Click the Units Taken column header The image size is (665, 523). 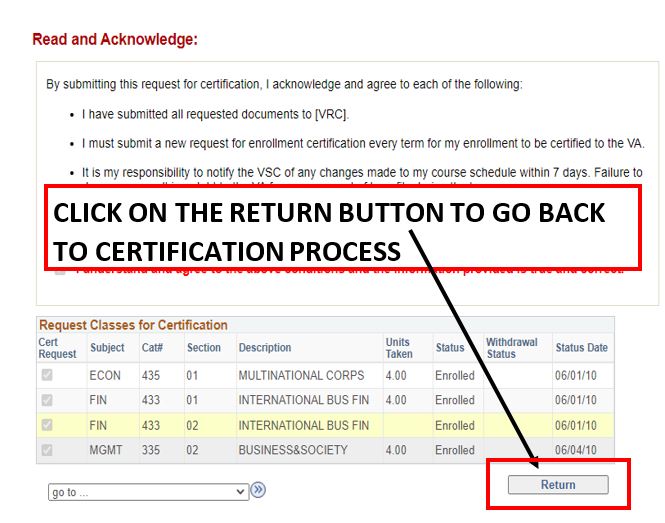[x=399, y=348]
